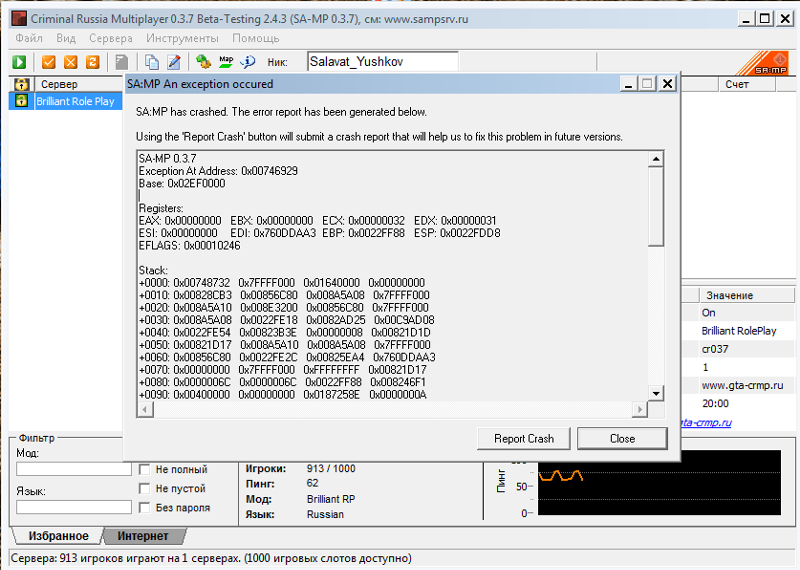
Task: Click the crash log horizontal scroll left arrow
Action: [x=145, y=409]
